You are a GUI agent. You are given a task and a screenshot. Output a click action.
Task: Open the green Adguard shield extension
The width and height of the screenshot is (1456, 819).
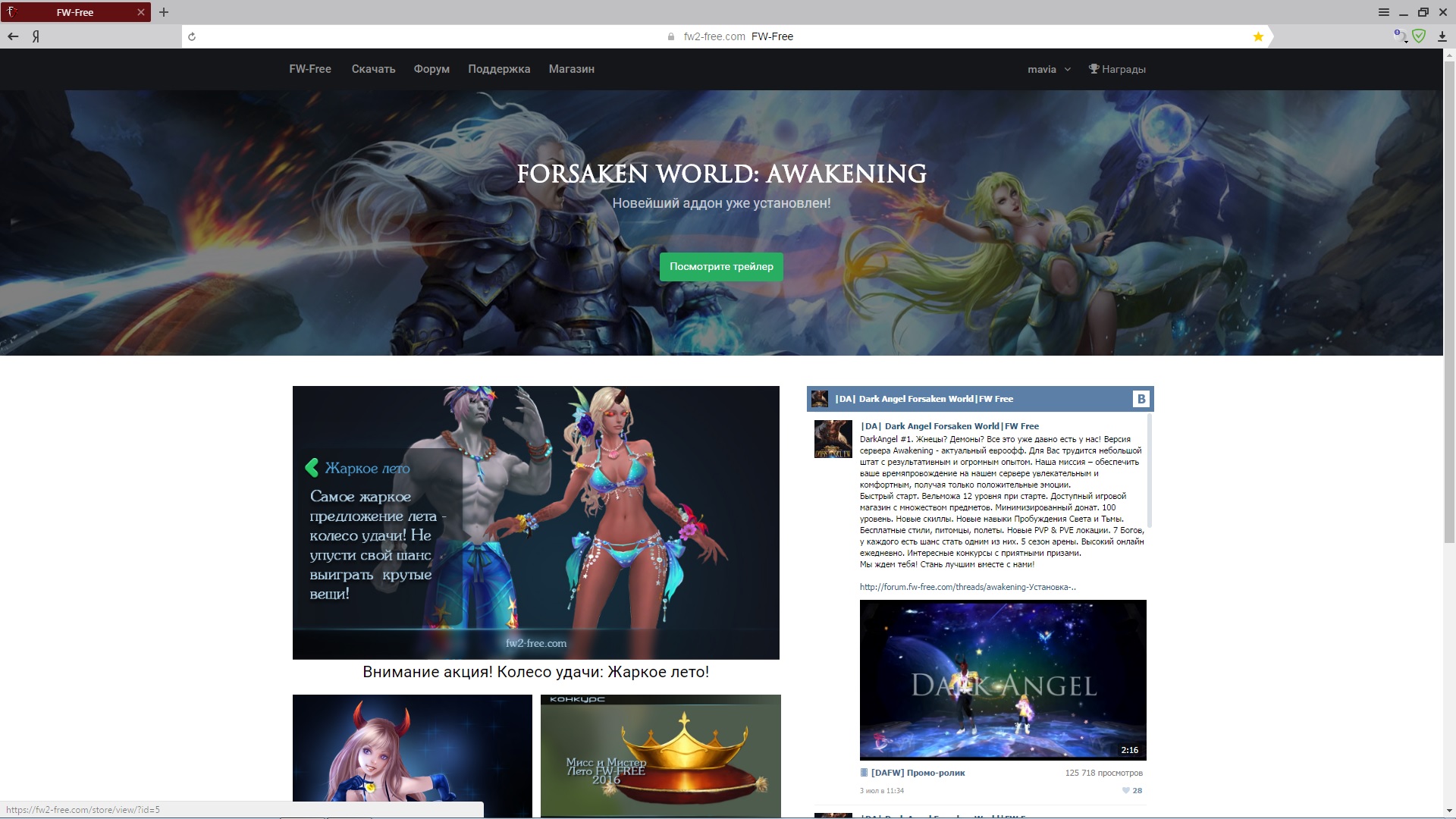tap(1419, 36)
